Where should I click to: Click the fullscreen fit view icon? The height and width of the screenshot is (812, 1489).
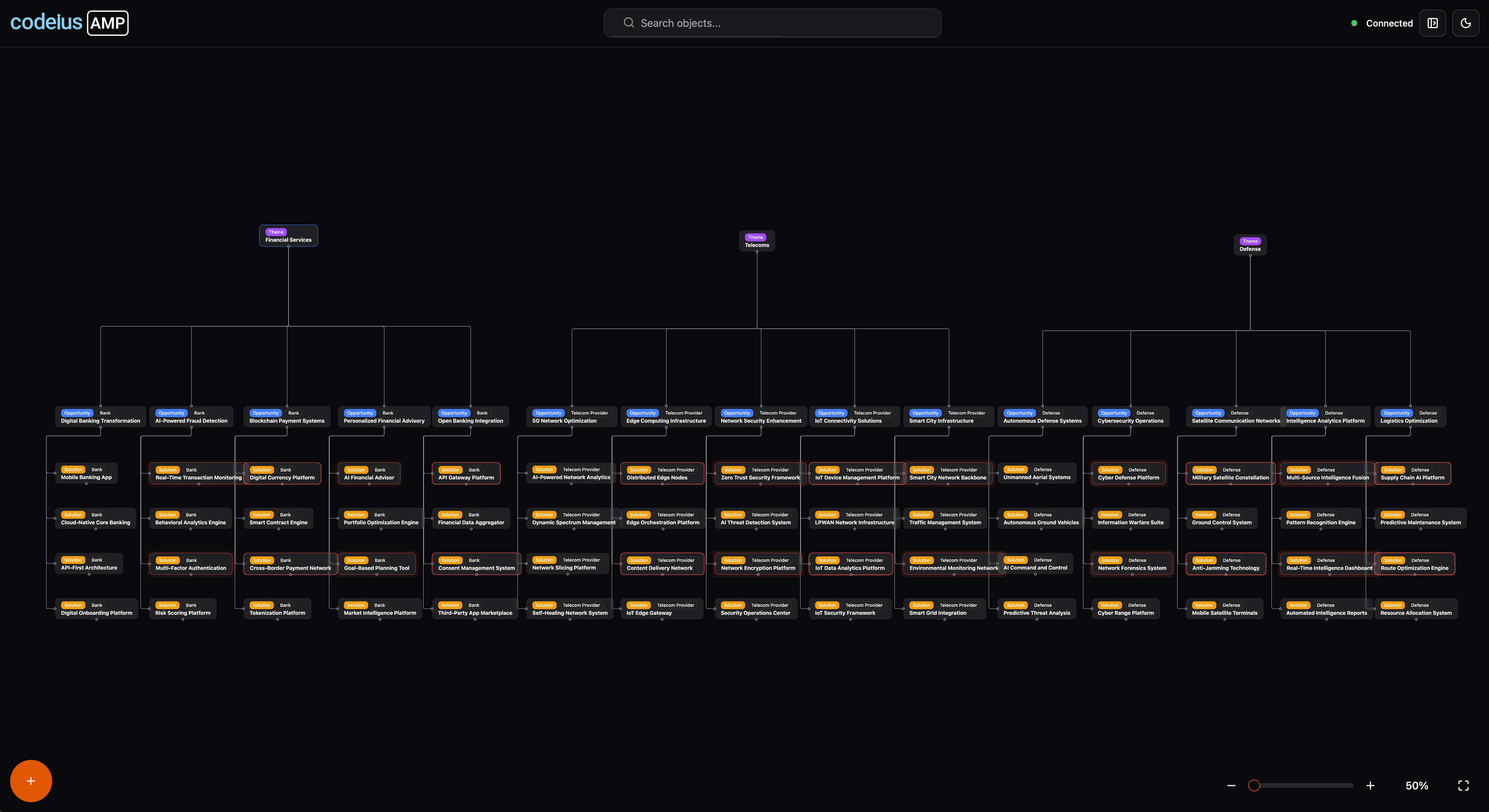click(x=1463, y=785)
